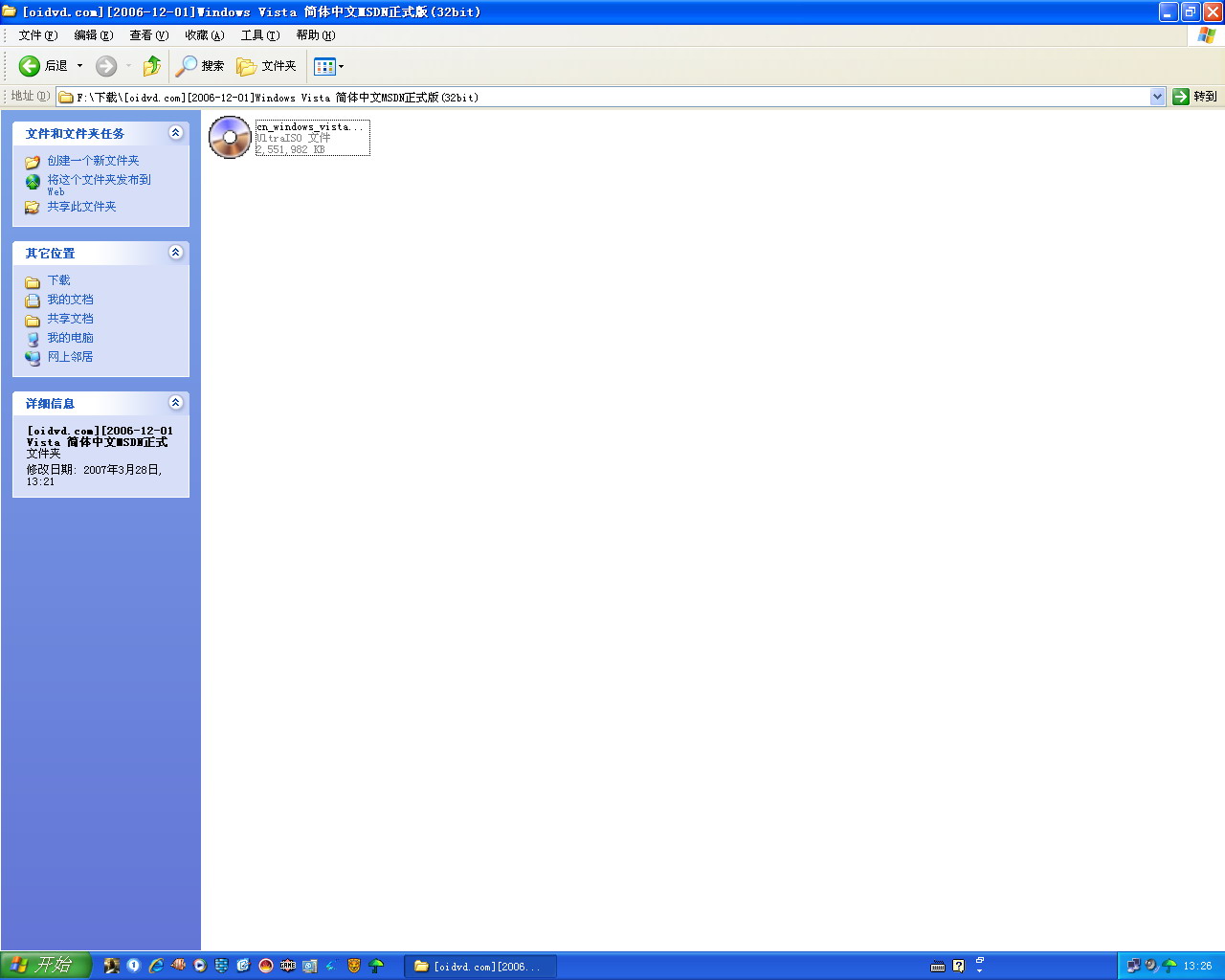
Task: Click the [oidvd.com] taskbar window button
Action: click(480, 967)
